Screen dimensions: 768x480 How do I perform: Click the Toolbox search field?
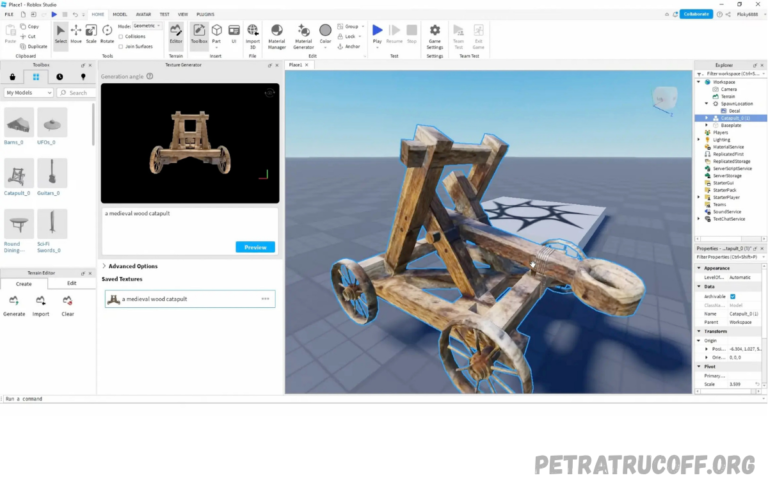click(x=76, y=93)
